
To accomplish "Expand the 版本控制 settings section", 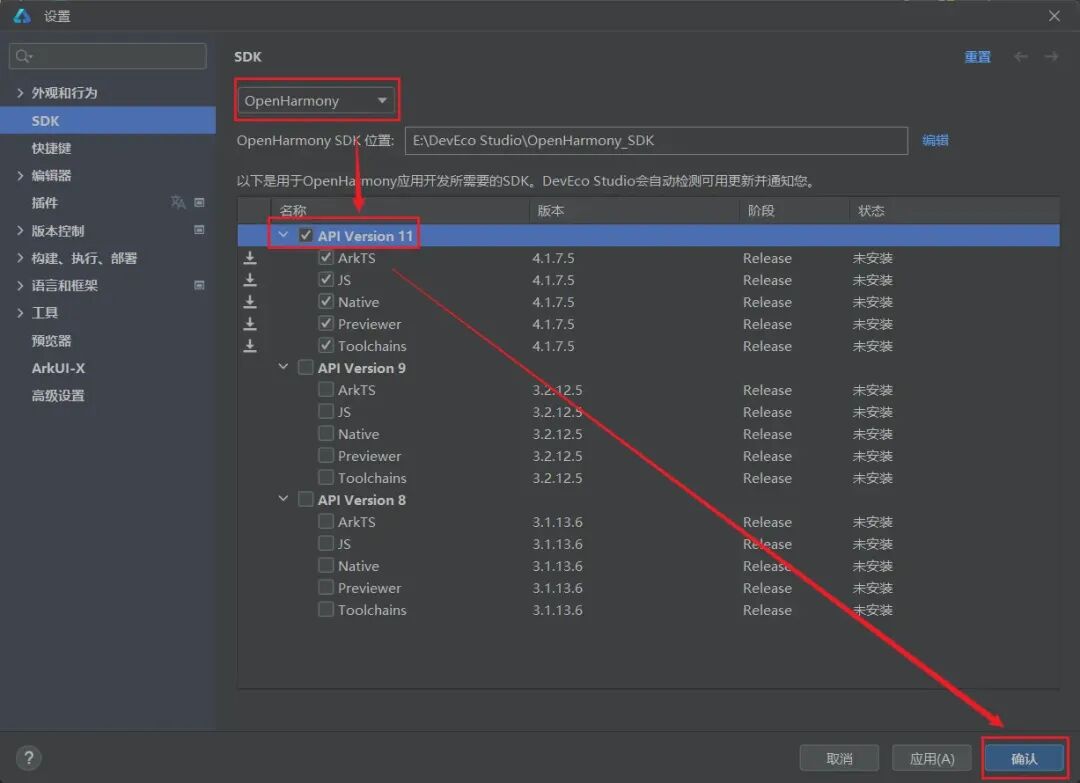I will (20, 230).
